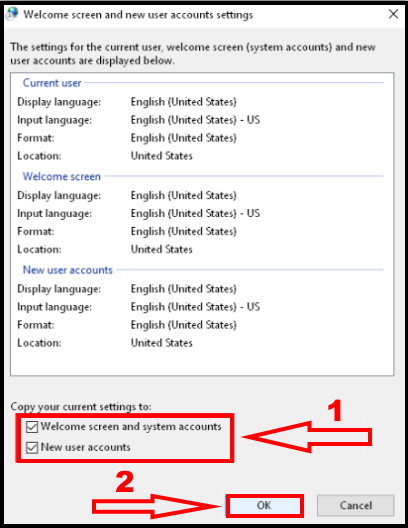Click the red arrow pointing at OK
Image resolution: width=408 pixels, height=528 pixels.
[157, 506]
